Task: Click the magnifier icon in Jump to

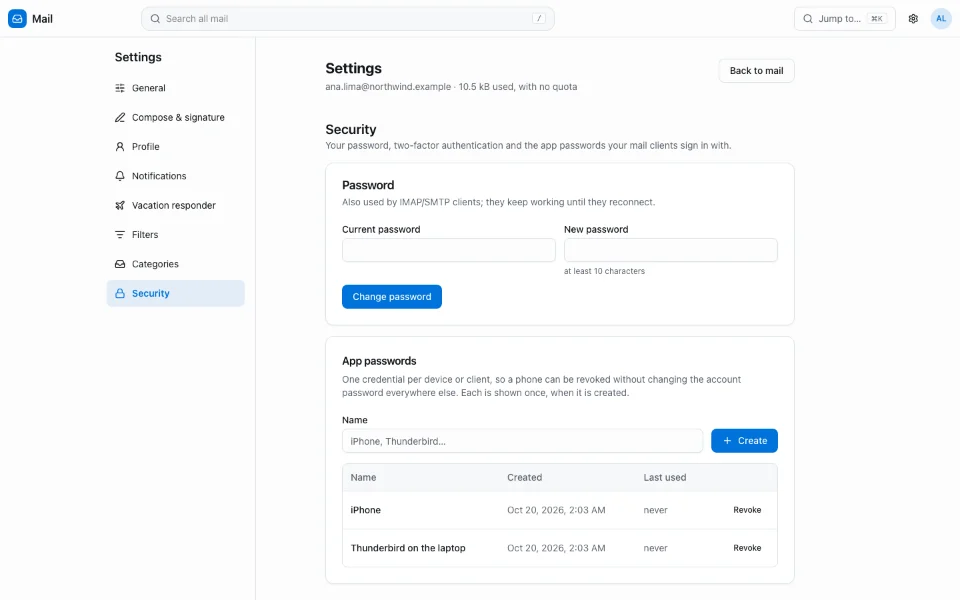Action: tap(808, 18)
